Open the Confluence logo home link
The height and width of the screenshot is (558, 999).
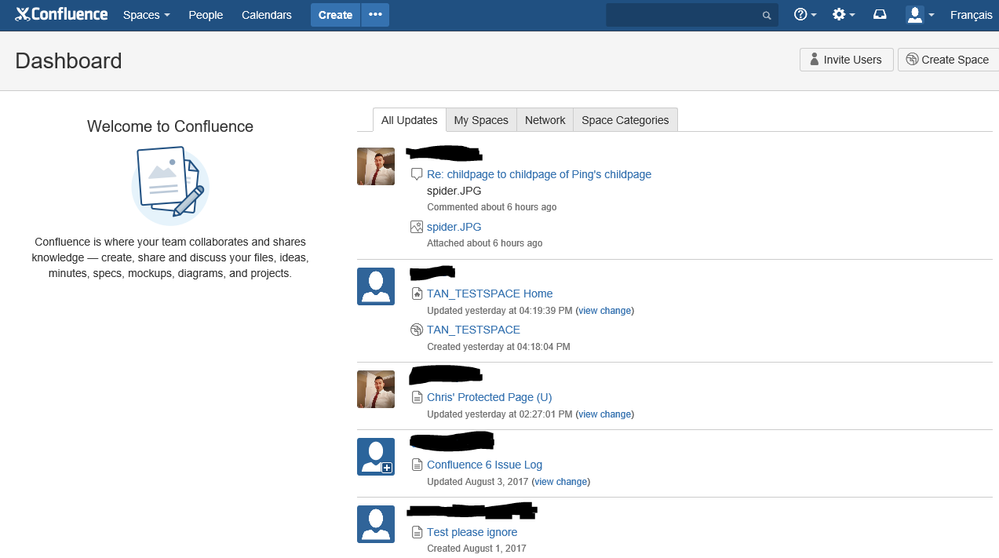(x=61, y=15)
